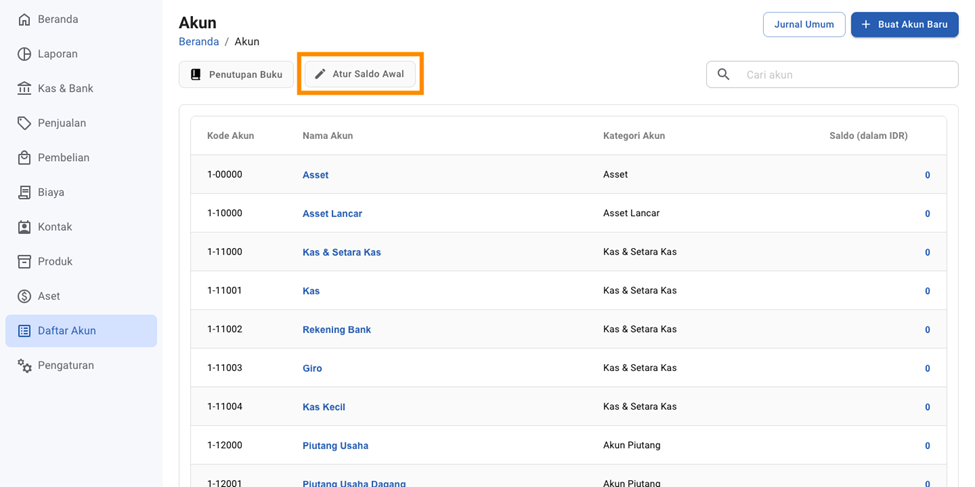Image resolution: width=975 pixels, height=487 pixels.
Task: Click the Kas & Bank building icon
Action: [x=24, y=88]
